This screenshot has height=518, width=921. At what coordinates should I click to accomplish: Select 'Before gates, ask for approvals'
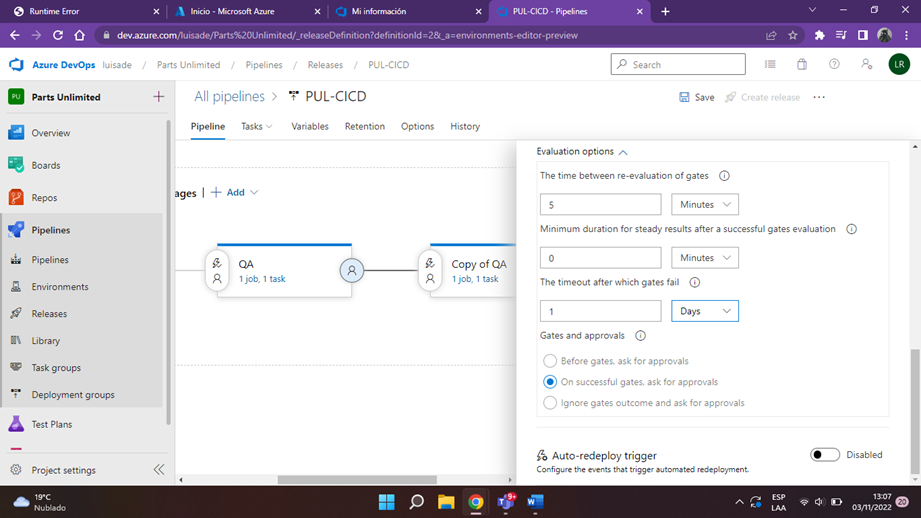tap(550, 361)
